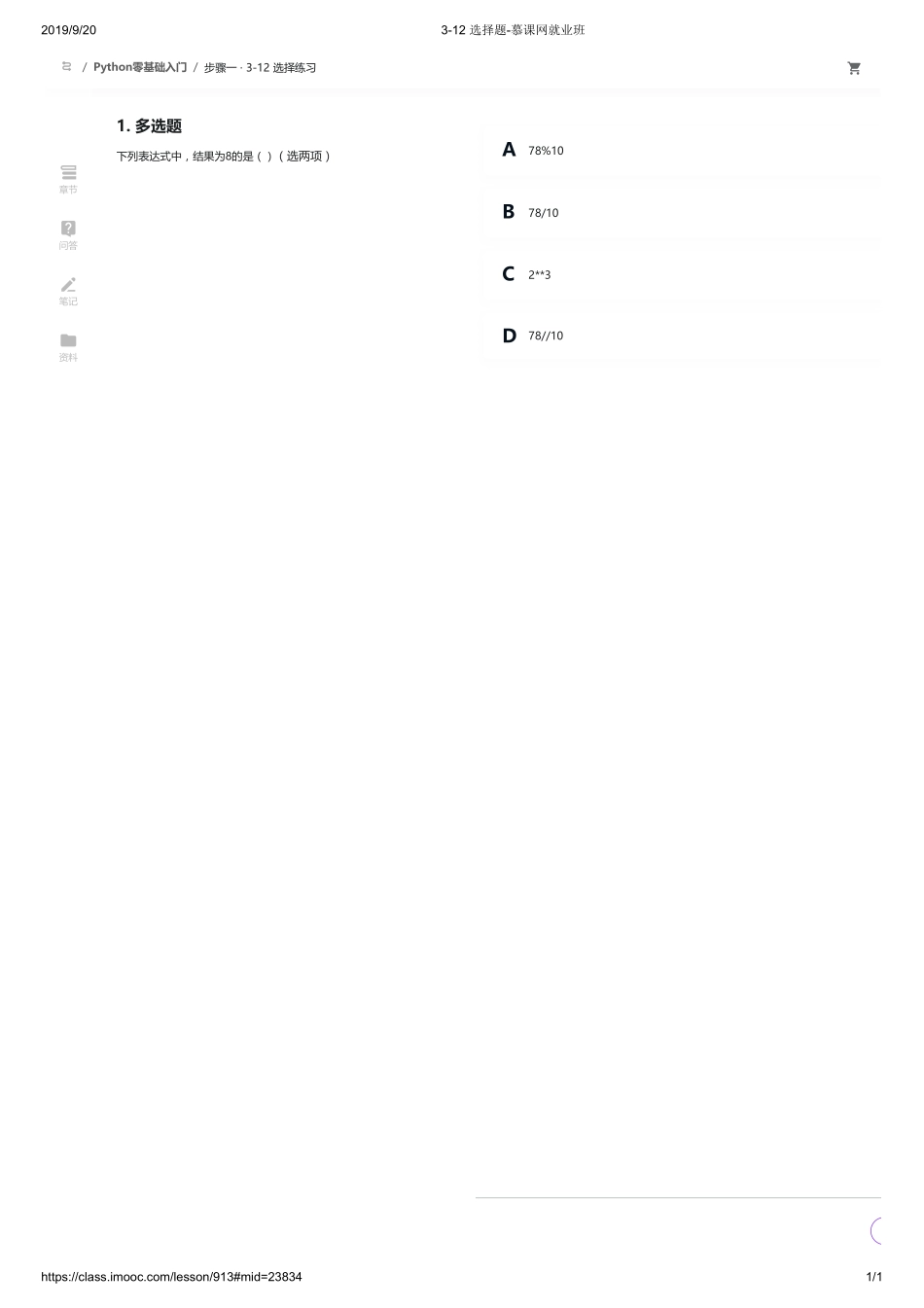Select answer option D 78//10
Image resolution: width=924 pixels, height=1308 pixels.
tap(680, 336)
